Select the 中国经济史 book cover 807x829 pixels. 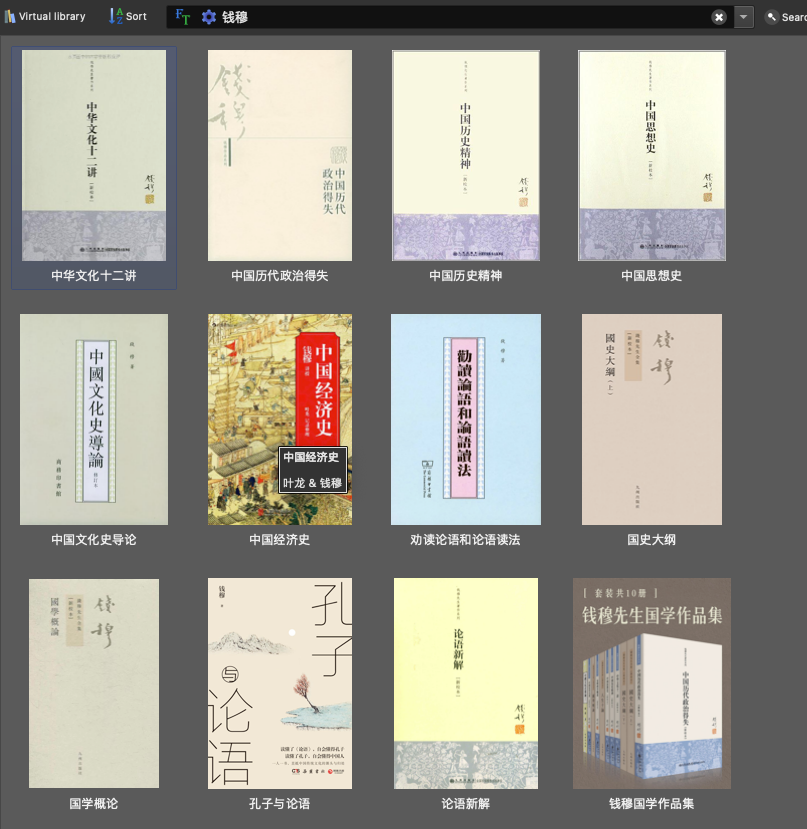280,419
